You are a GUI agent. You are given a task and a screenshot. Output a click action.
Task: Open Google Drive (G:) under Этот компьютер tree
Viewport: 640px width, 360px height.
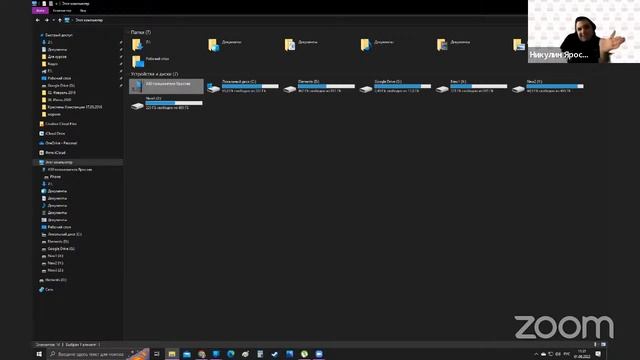[x=60, y=249]
